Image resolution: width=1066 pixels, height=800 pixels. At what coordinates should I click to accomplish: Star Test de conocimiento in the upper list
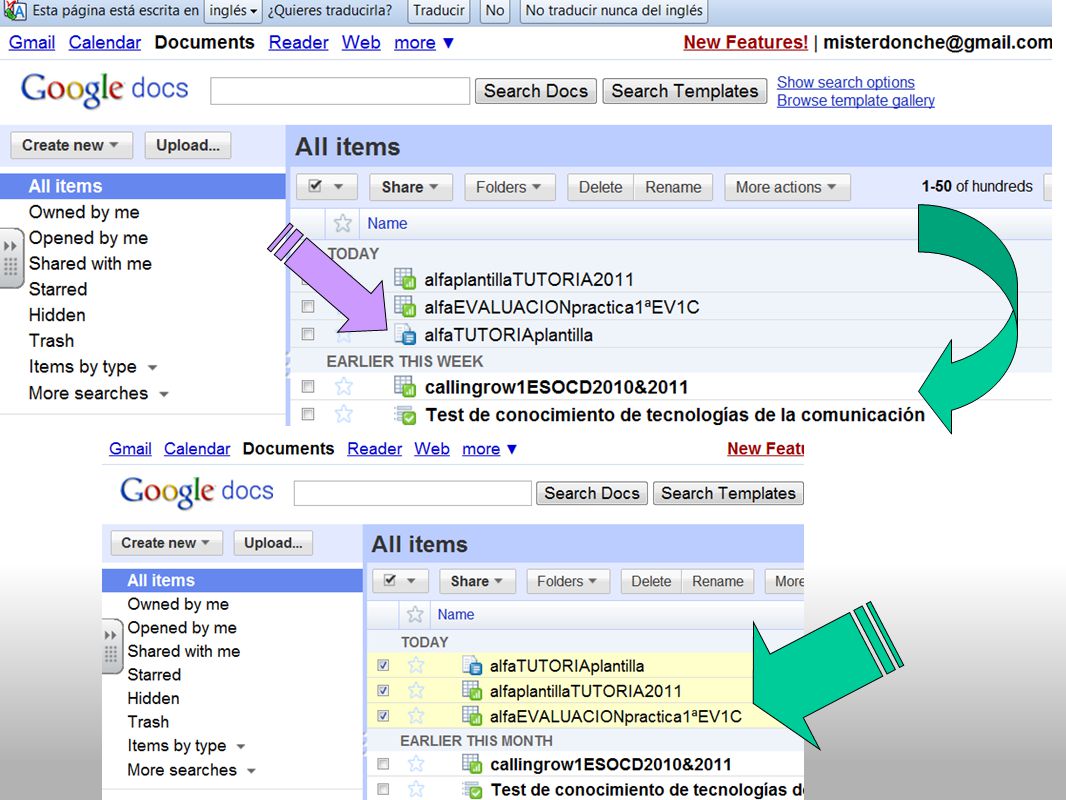[344, 414]
